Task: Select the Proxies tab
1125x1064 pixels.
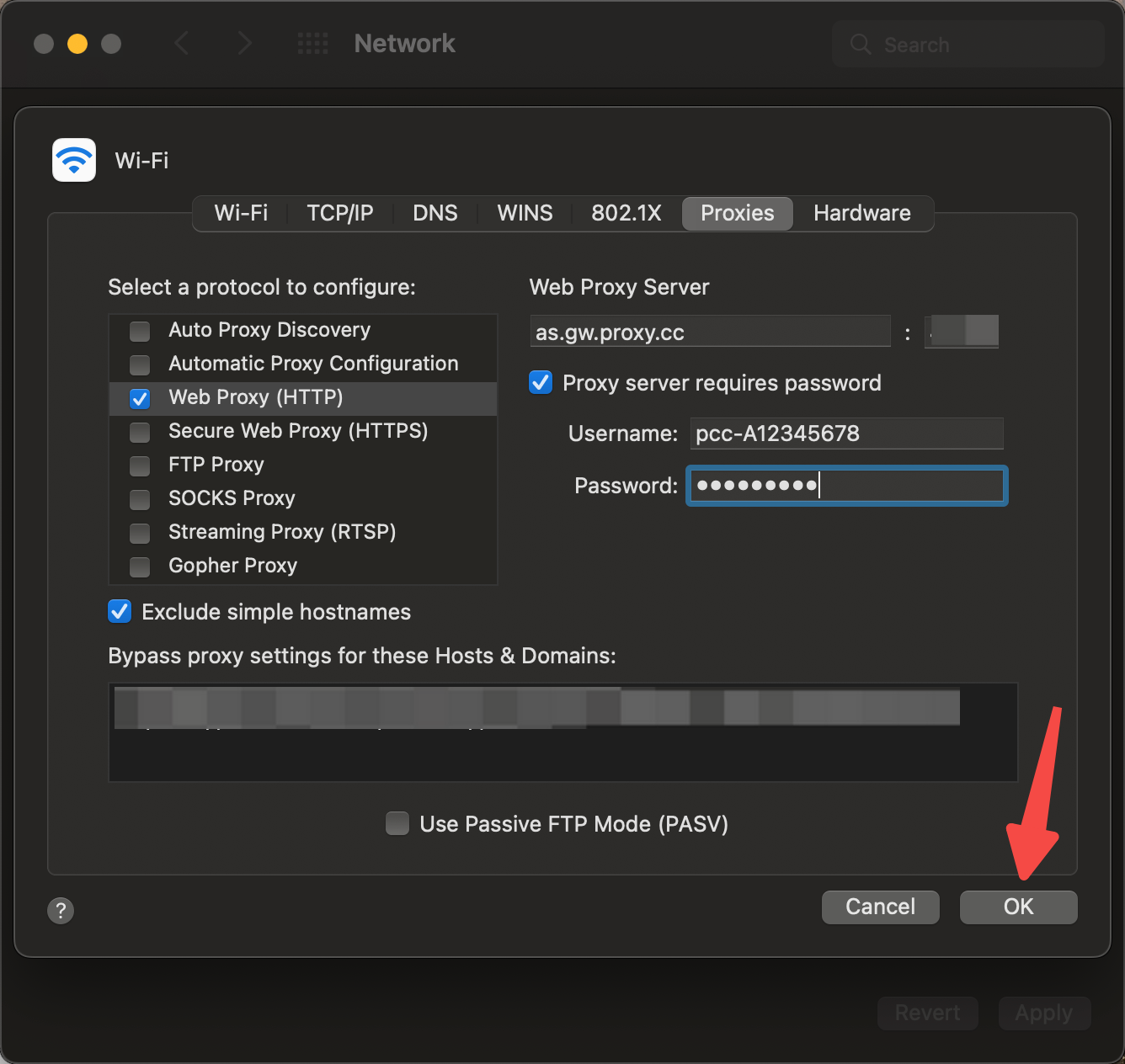Action: [x=738, y=213]
